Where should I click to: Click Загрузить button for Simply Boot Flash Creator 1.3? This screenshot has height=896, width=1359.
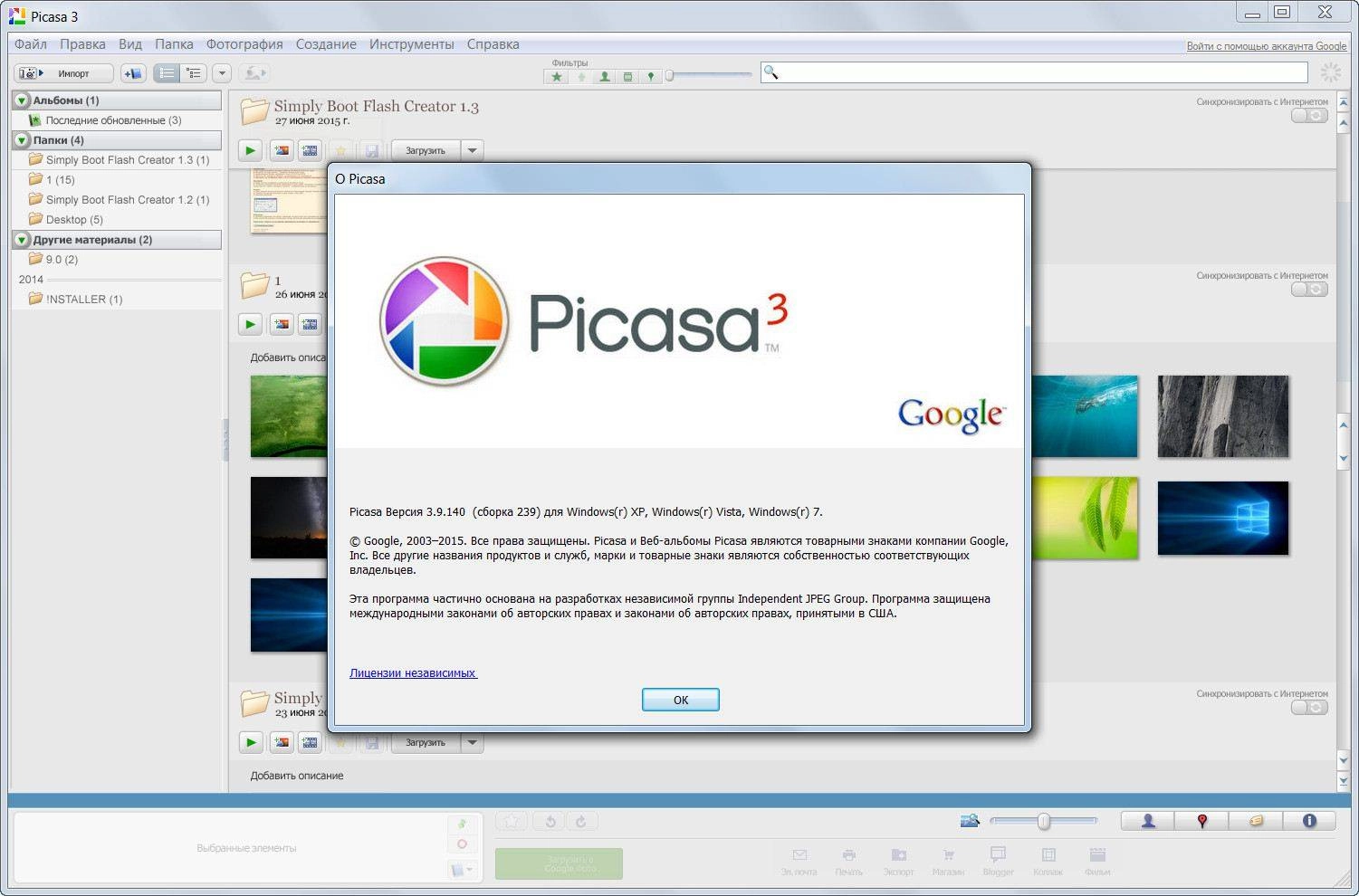[x=426, y=150]
